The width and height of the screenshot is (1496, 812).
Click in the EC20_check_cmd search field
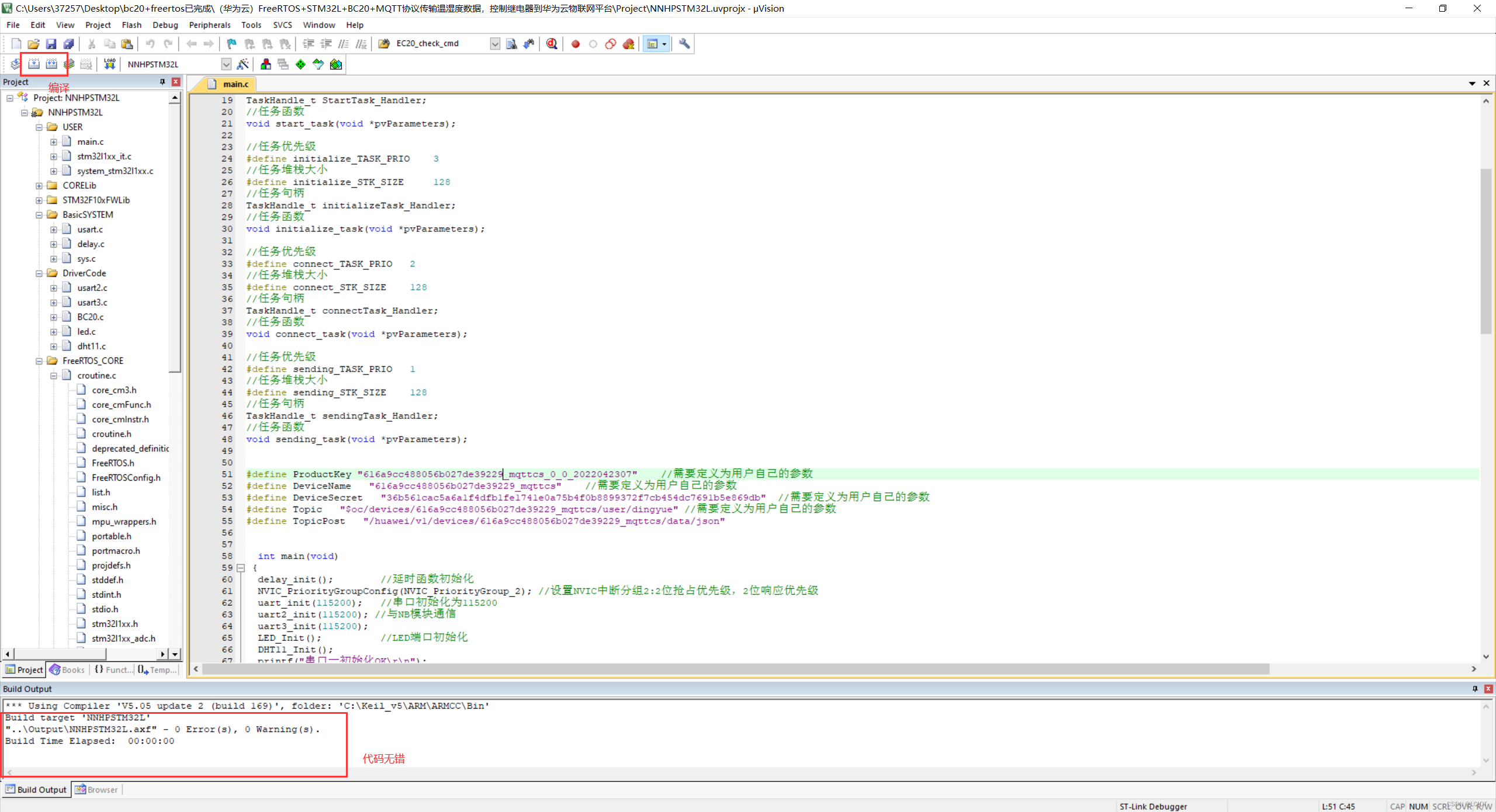coord(442,44)
